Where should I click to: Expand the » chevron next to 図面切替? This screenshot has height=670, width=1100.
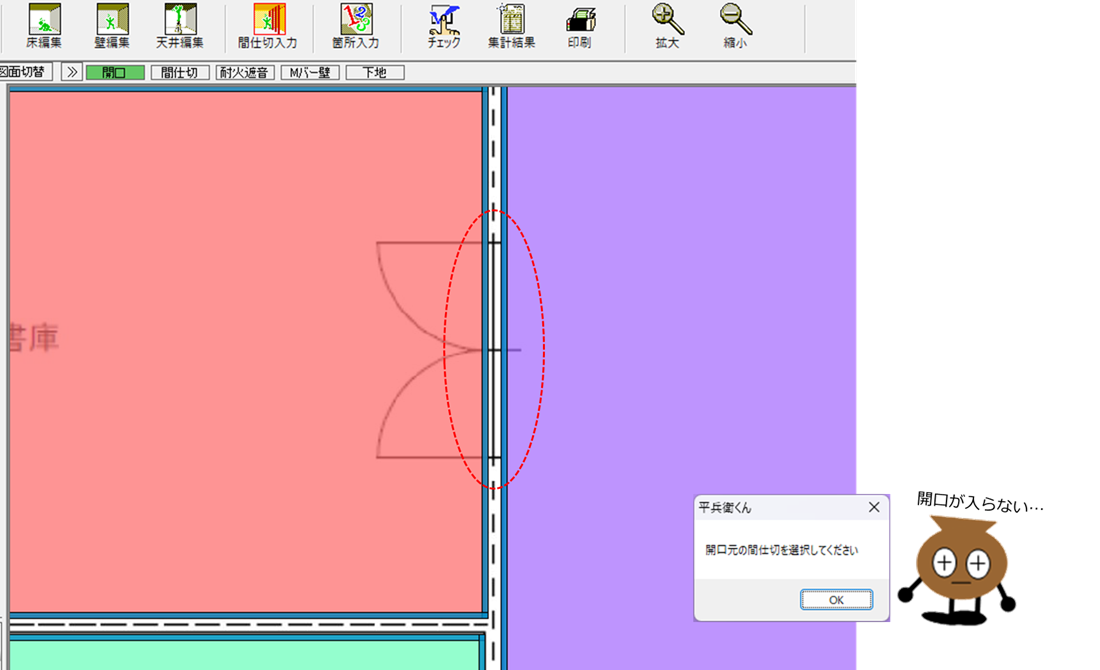[71, 73]
